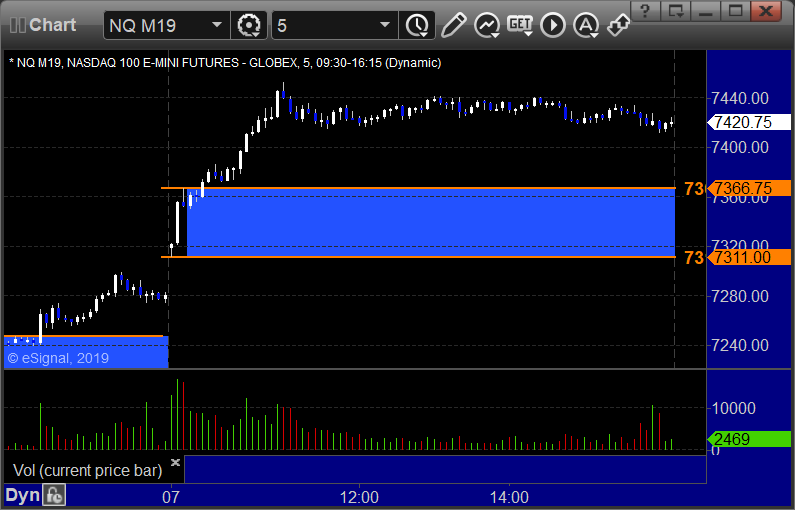Viewport: 795px width, 510px height.
Task: Expand the interval 5 dropdown arrow
Action: click(385, 25)
